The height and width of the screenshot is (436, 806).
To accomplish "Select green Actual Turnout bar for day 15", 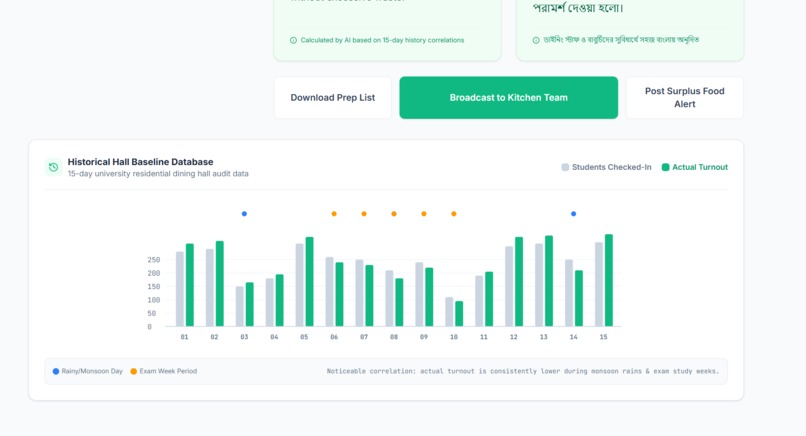I will point(609,280).
